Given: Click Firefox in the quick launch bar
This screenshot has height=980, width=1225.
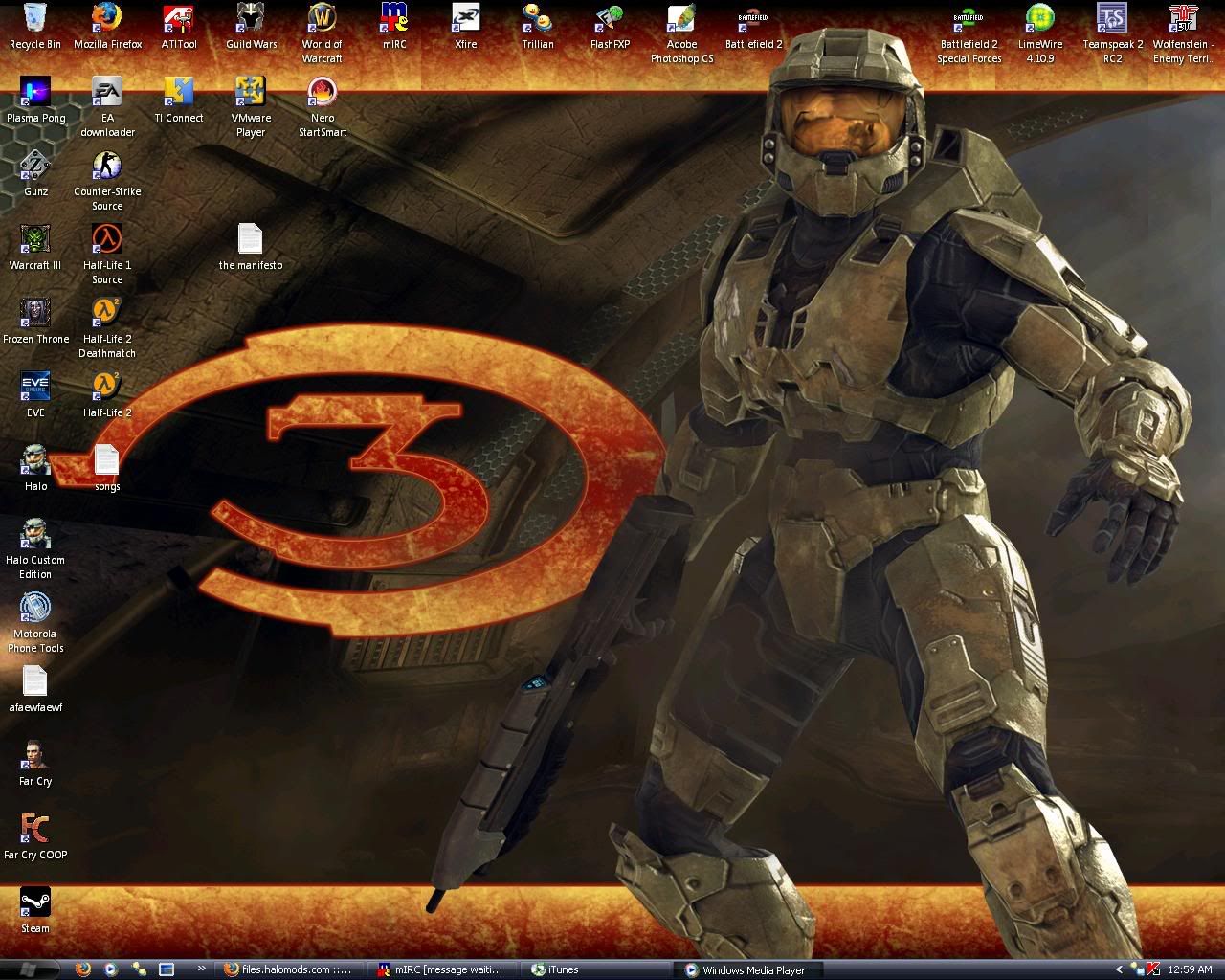Looking at the screenshot, I should (83, 969).
